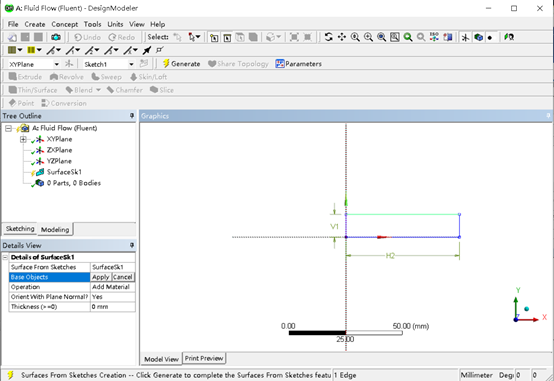
Task: Click the Parameters button label
Action: [303, 64]
